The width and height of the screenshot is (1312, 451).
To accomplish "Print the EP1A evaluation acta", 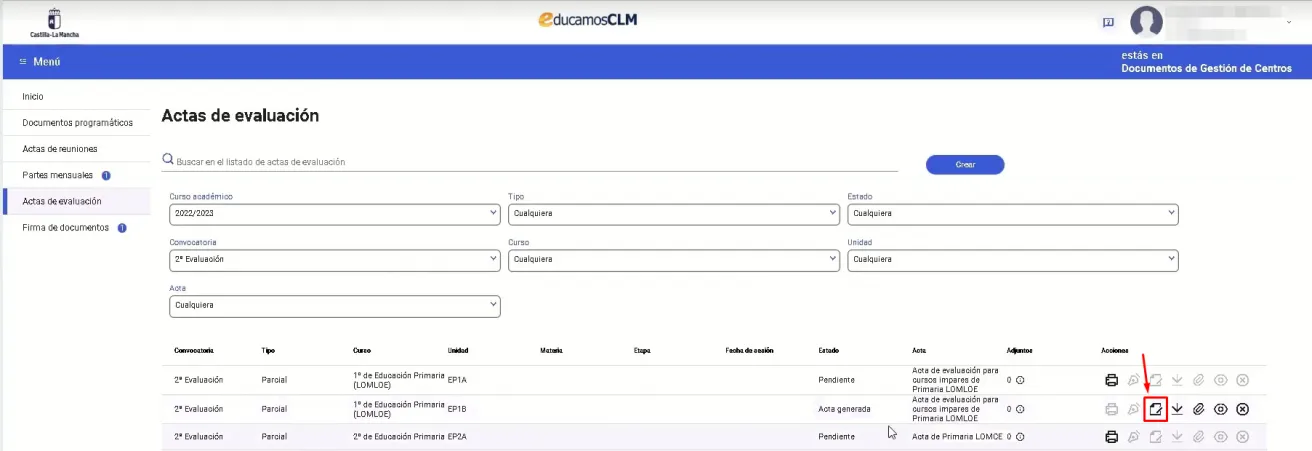I will [1111, 380].
